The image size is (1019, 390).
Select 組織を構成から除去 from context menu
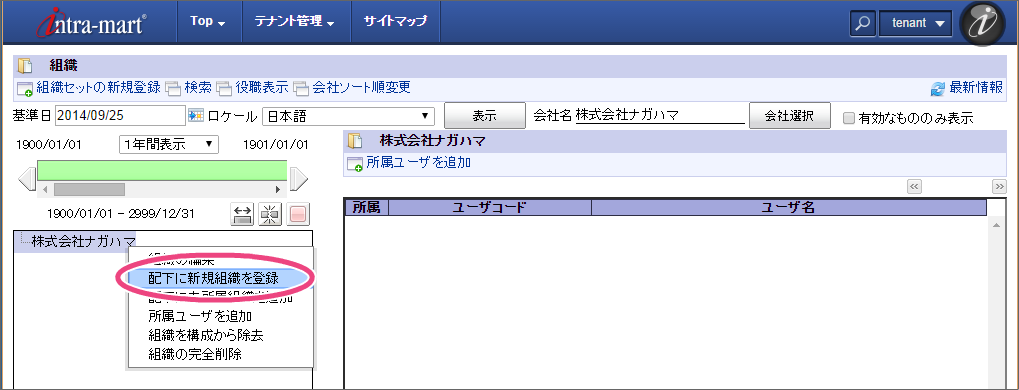205,335
